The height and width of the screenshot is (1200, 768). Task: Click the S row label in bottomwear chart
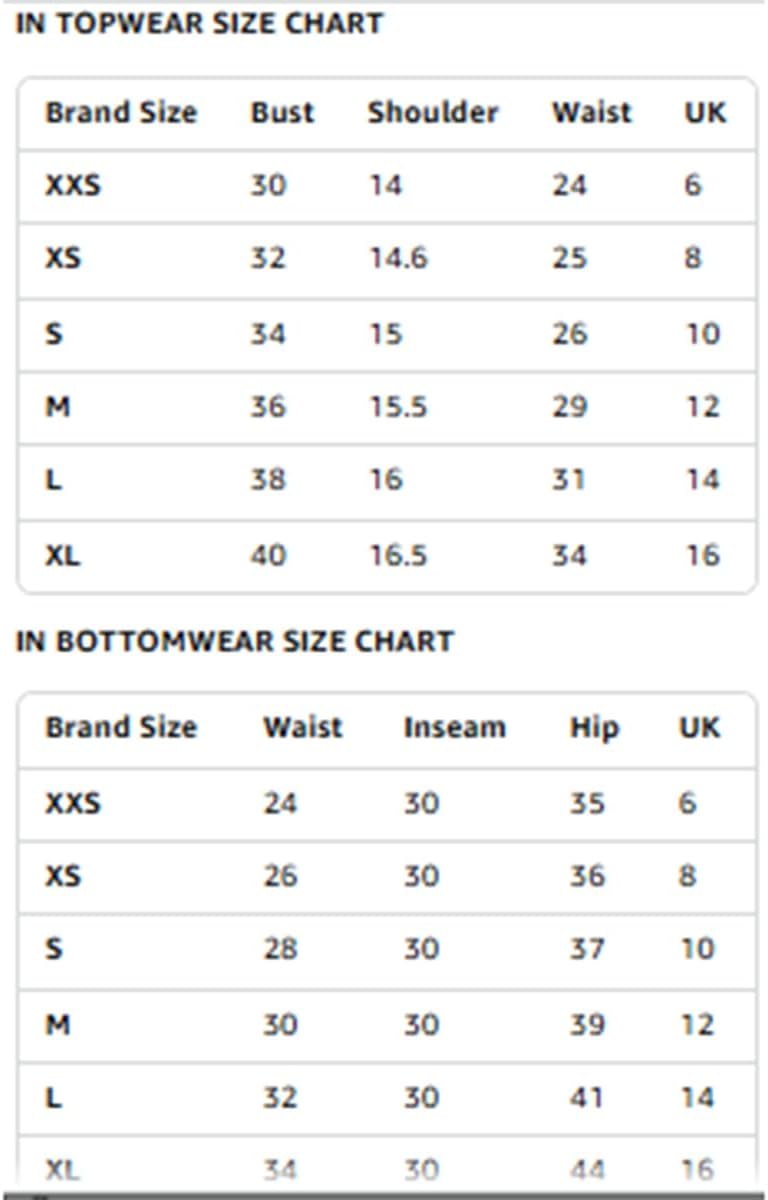[54, 949]
